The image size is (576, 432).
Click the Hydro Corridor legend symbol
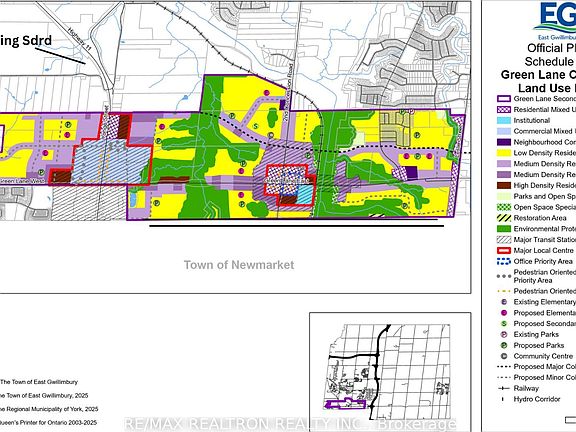tap(504, 399)
